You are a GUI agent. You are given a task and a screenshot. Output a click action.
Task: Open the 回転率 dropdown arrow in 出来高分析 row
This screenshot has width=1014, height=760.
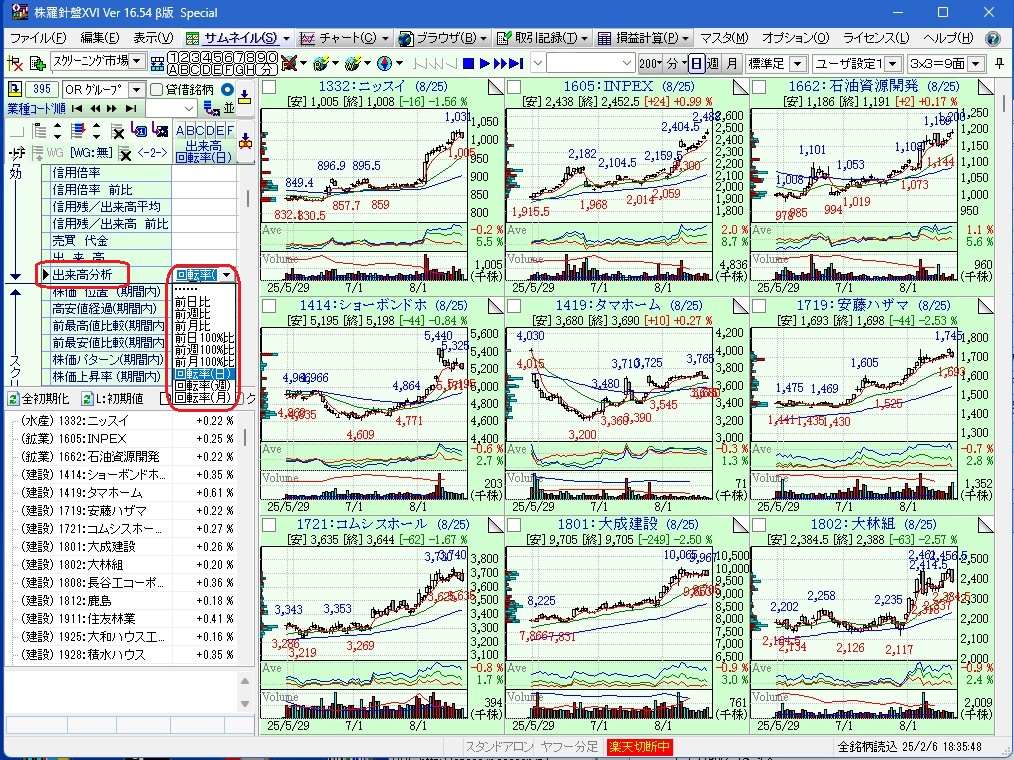pyautogui.click(x=226, y=275)
